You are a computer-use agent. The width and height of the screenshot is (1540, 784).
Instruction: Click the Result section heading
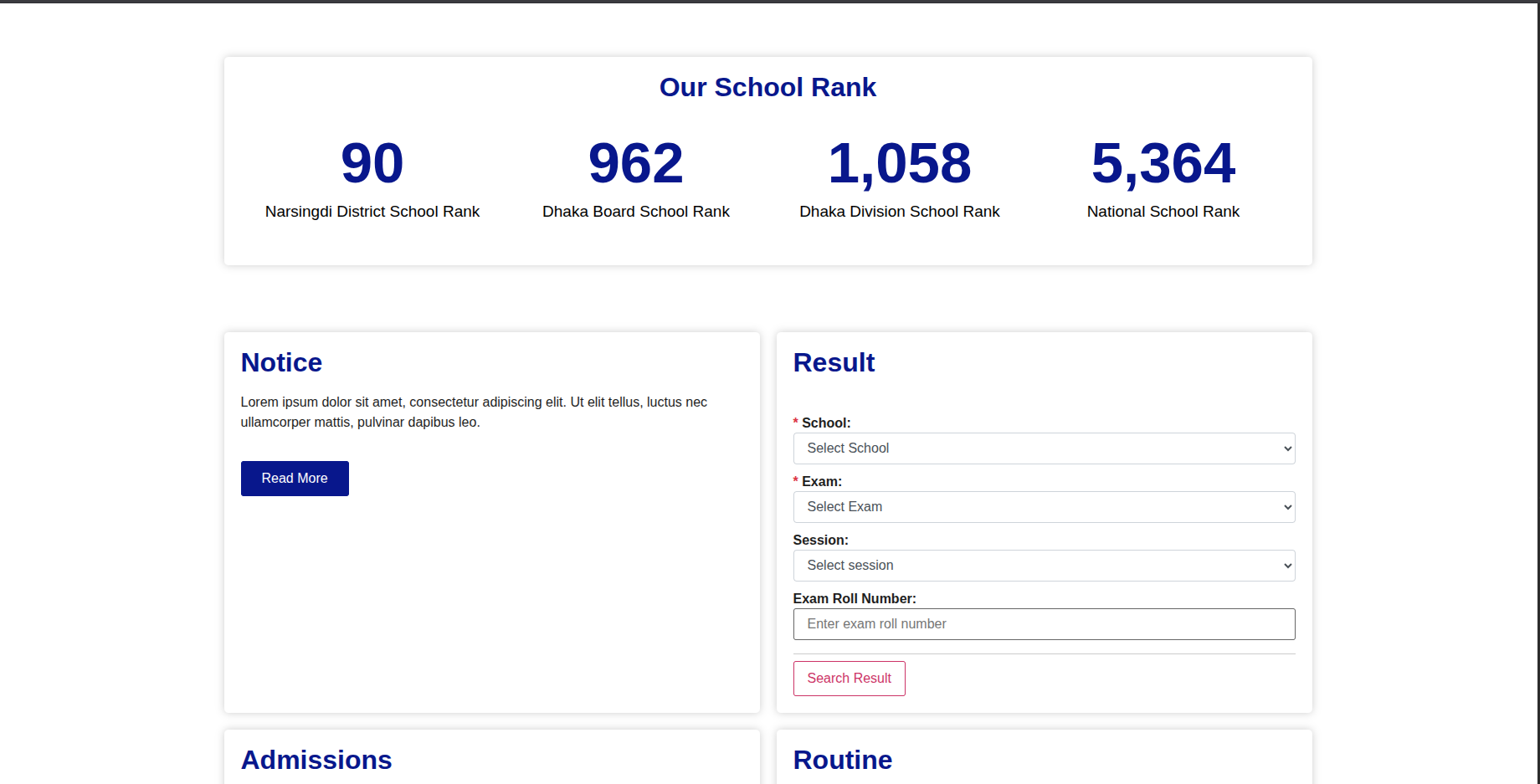pos(834,362)
